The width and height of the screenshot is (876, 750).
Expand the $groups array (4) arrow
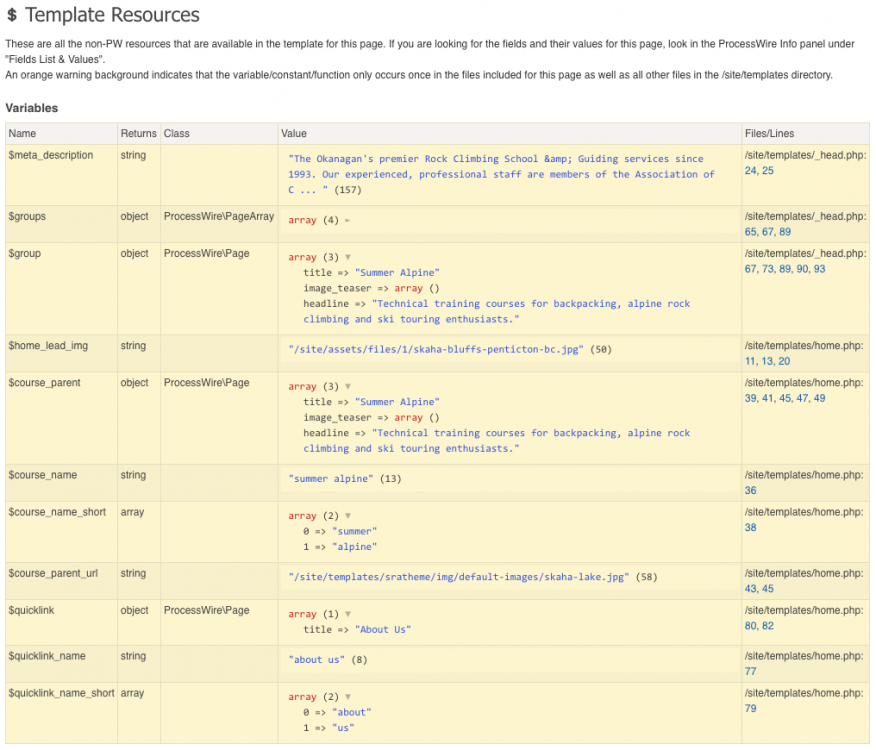(347, 220)
